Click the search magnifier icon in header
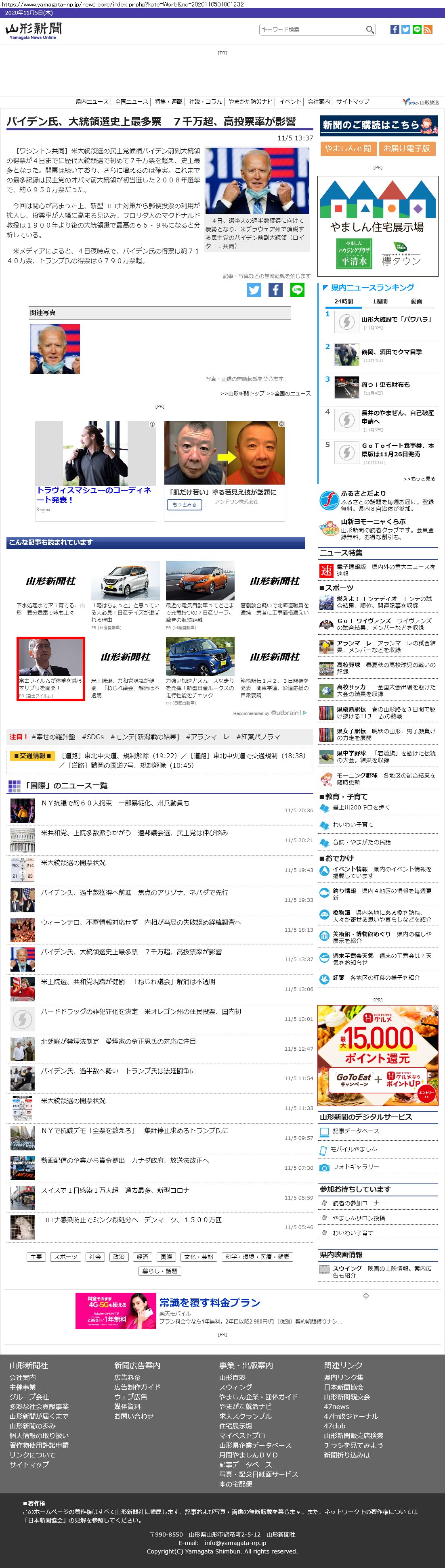445x1568 pixels. pos(369,29)
